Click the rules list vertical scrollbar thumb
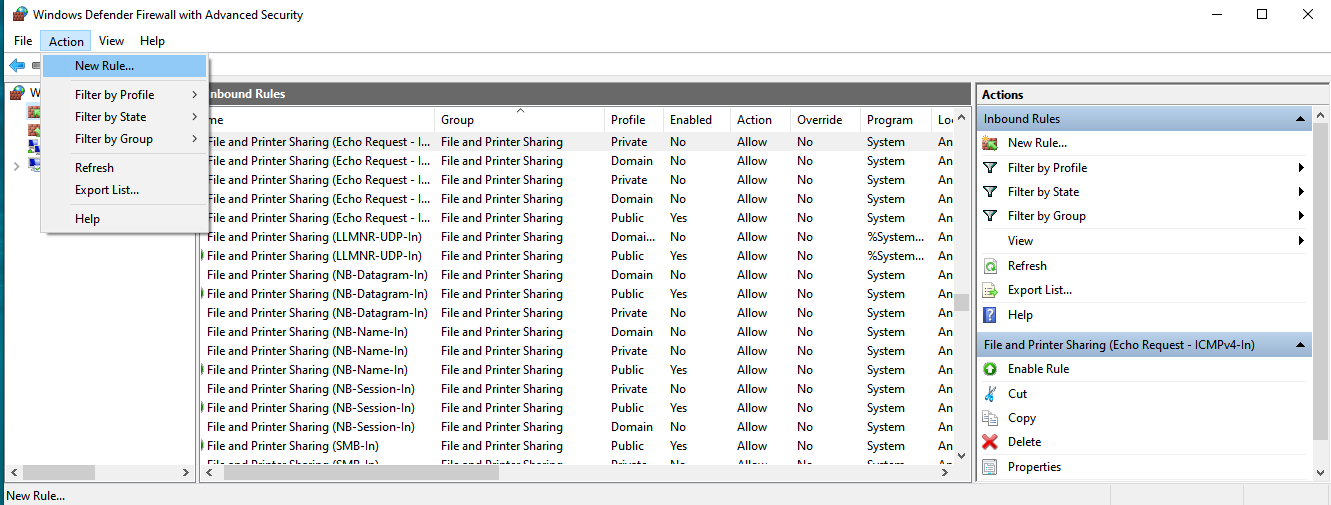1331x505 pixels. click(961, 302)
